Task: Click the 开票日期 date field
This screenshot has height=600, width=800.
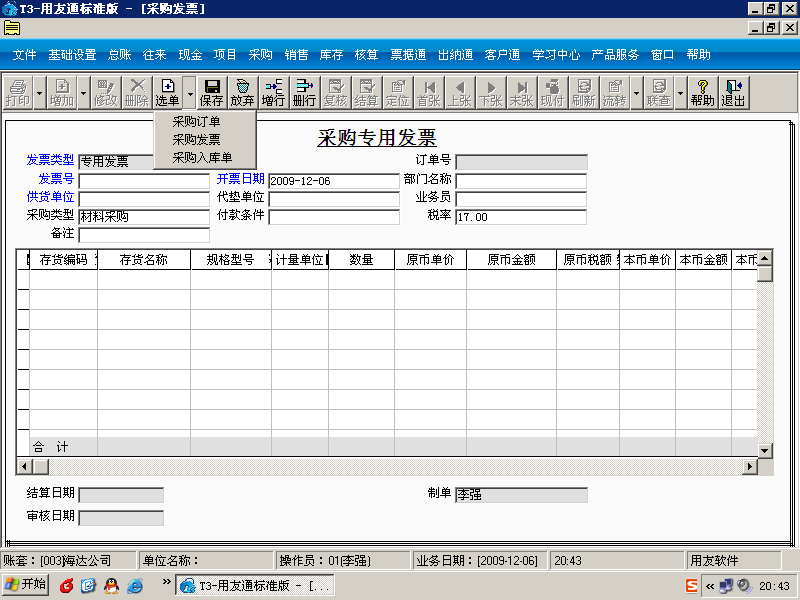Action: click(334, 181)
